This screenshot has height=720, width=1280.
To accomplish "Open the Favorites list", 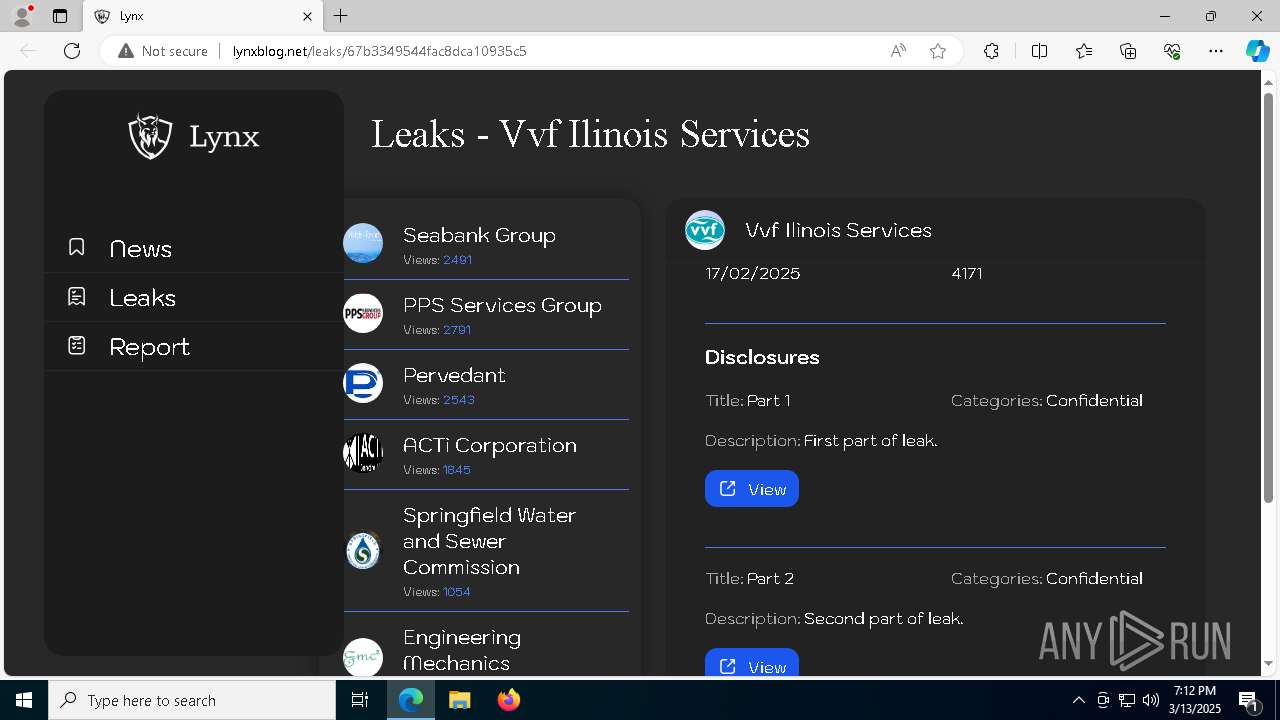I will point(1084,51).
